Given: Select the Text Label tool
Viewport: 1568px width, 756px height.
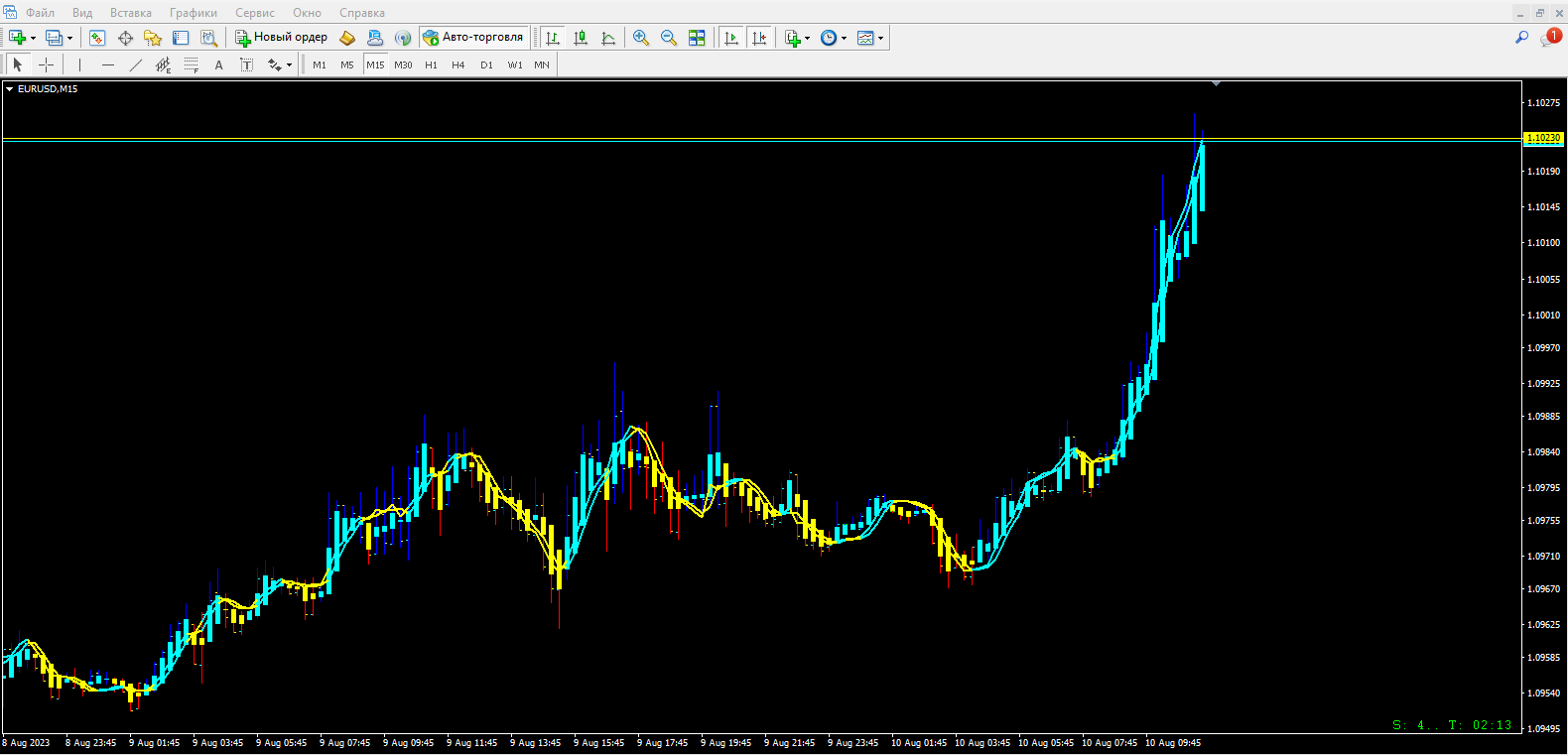Looking at the screenshot, I should (247, 64).
